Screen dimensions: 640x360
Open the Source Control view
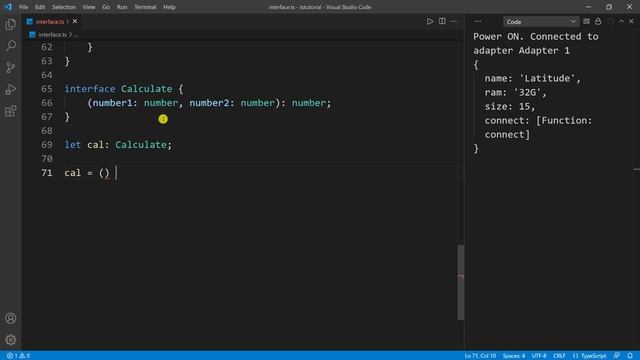point(11,67)
